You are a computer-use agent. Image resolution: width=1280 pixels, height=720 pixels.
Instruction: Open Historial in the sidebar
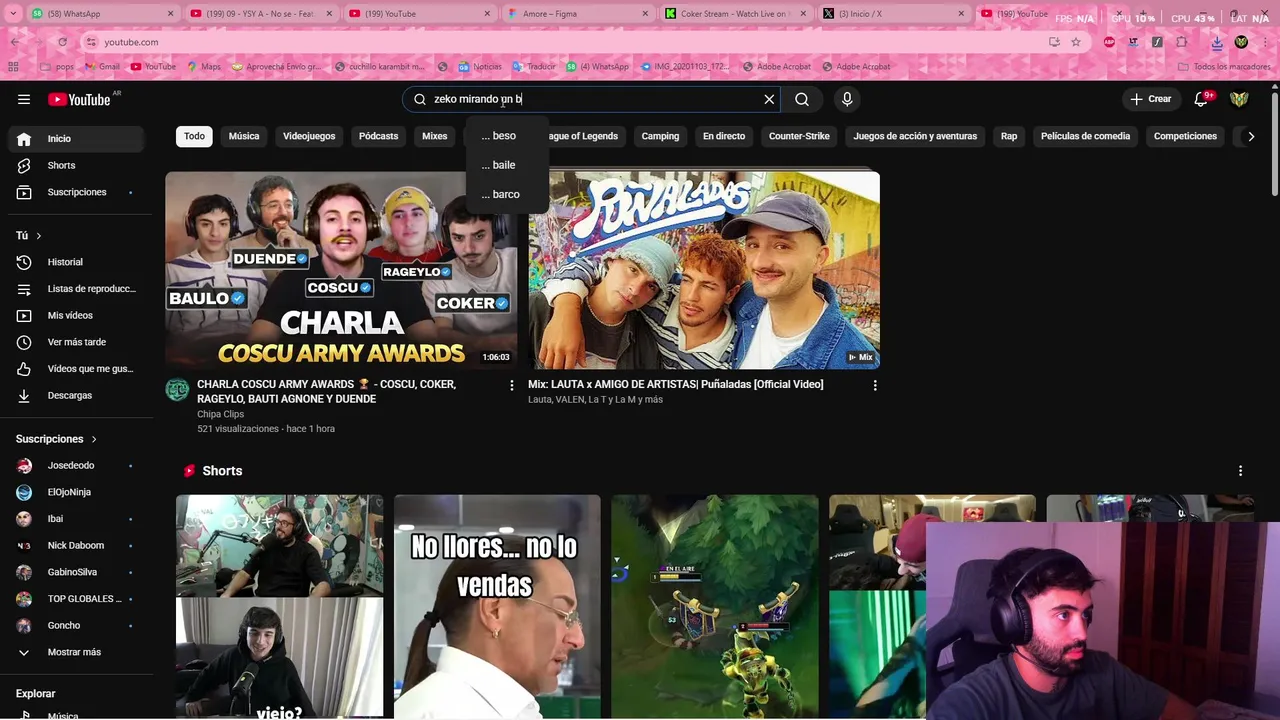77,262
